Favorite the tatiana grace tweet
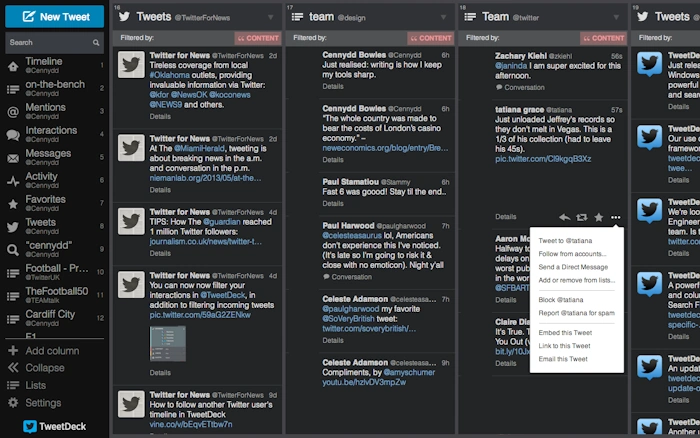 (599, 217)
